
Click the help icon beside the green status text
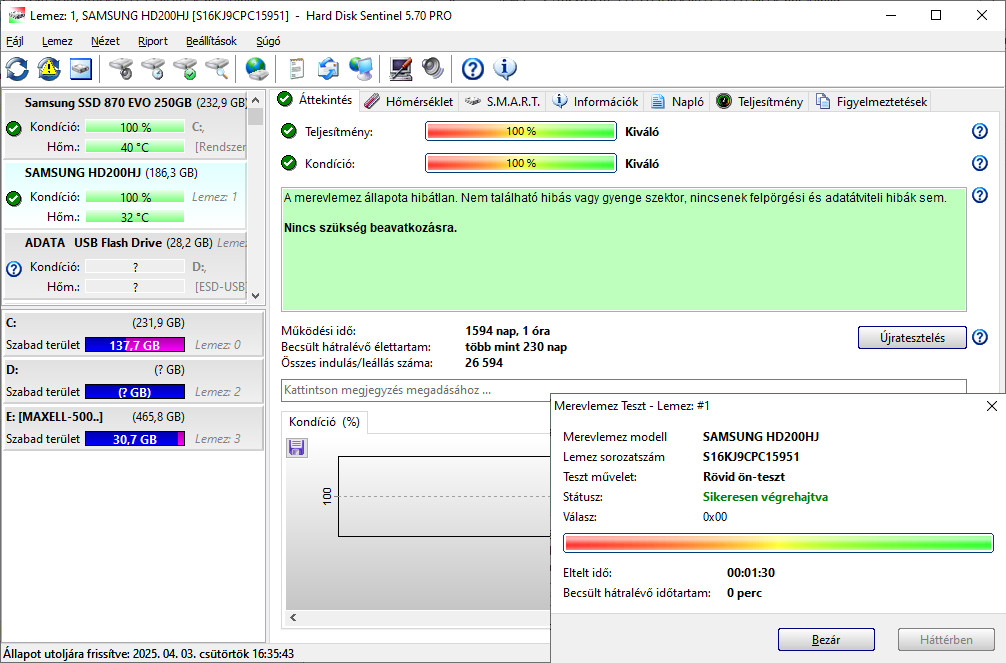click(980, 195)
